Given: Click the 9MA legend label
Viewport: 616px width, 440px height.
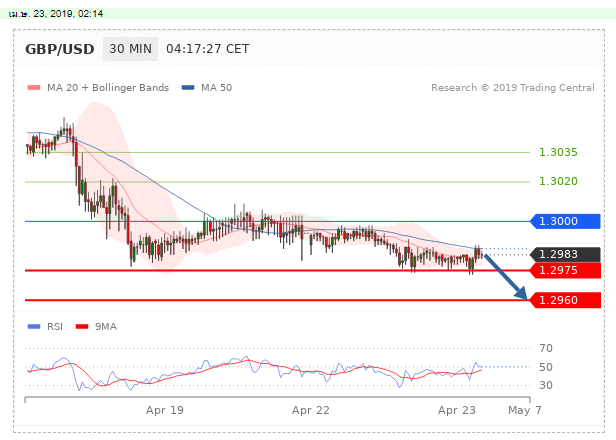Looking at the screenshot, I should click(106, 326).
